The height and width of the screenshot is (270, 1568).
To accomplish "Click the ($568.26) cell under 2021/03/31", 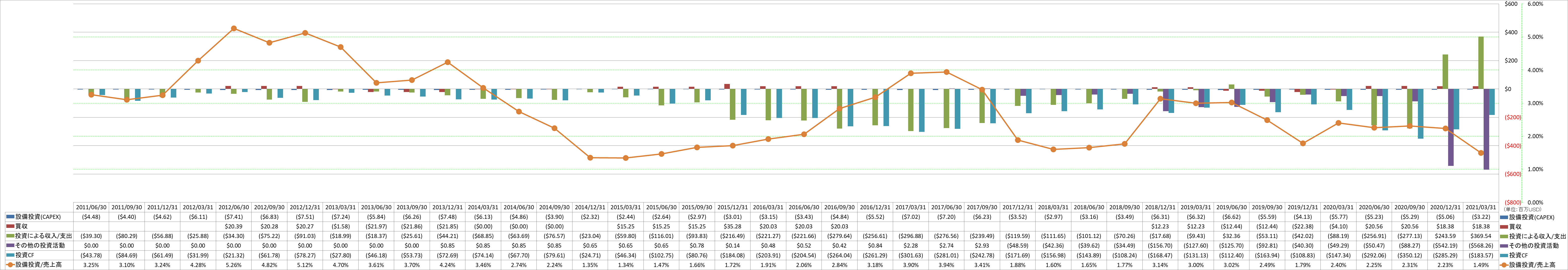I will (x=1481, y=246).
